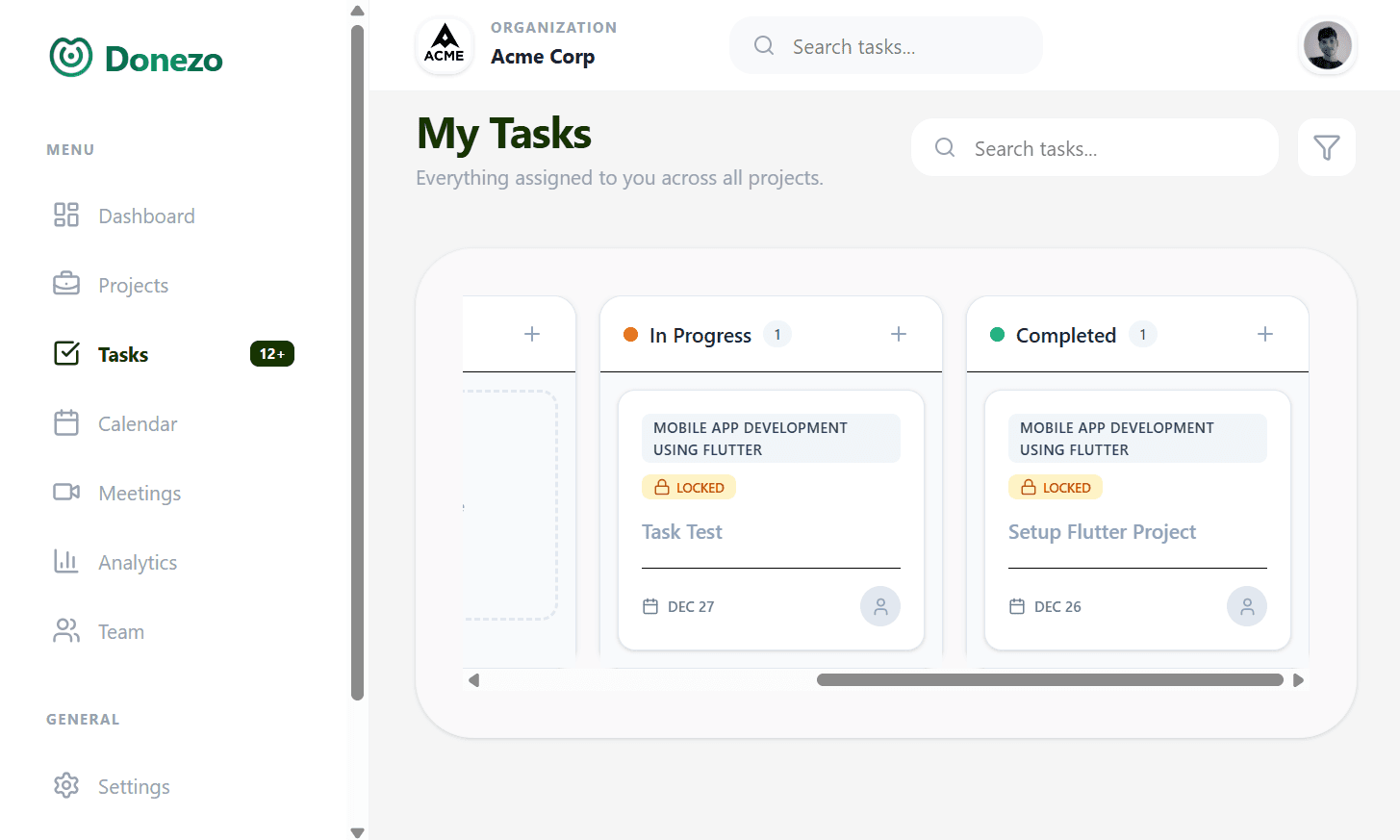The width and height of the screenshot is (1400, 840).
Task: Click the assignee avatar on Task Test card
Action: coord(879,606)
